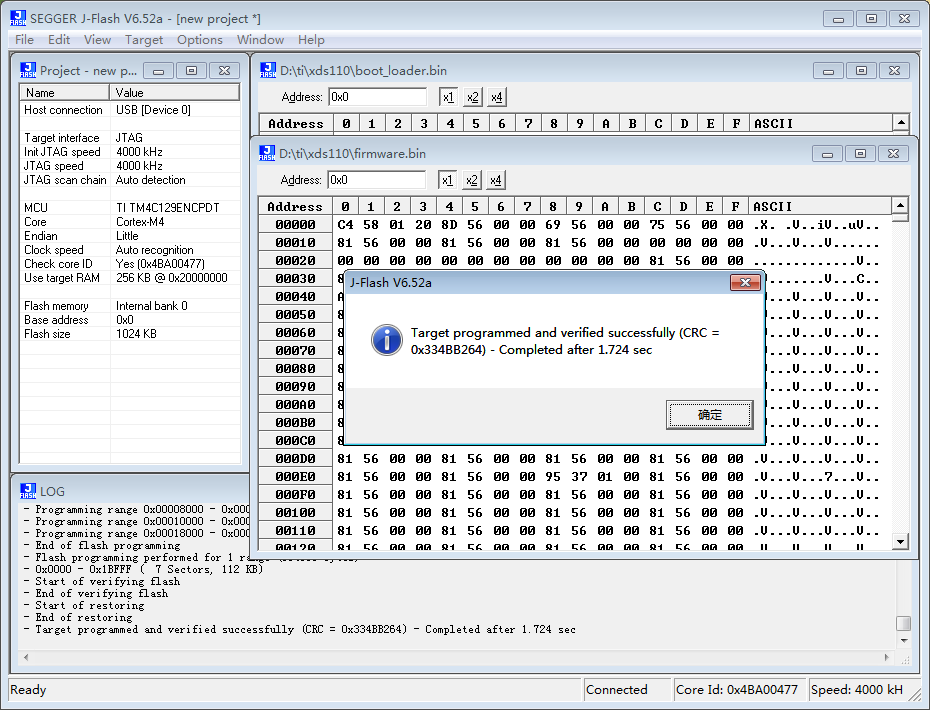
Task: Restore the main J-Flash window
Action: [x=871, y=19]
